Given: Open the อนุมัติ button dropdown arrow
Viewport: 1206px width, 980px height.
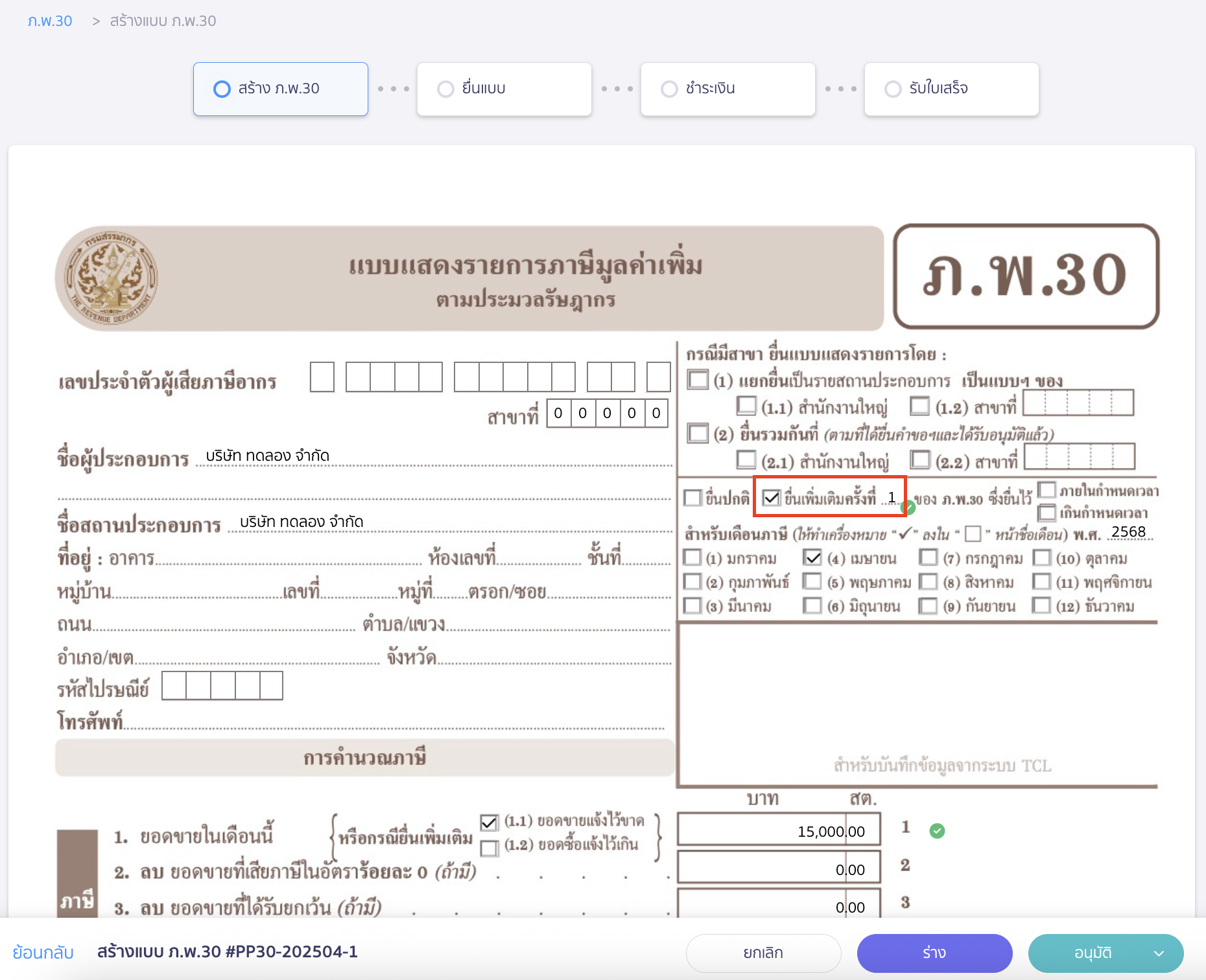Looking at the screenshot, I should click(x=1160, y=953).
